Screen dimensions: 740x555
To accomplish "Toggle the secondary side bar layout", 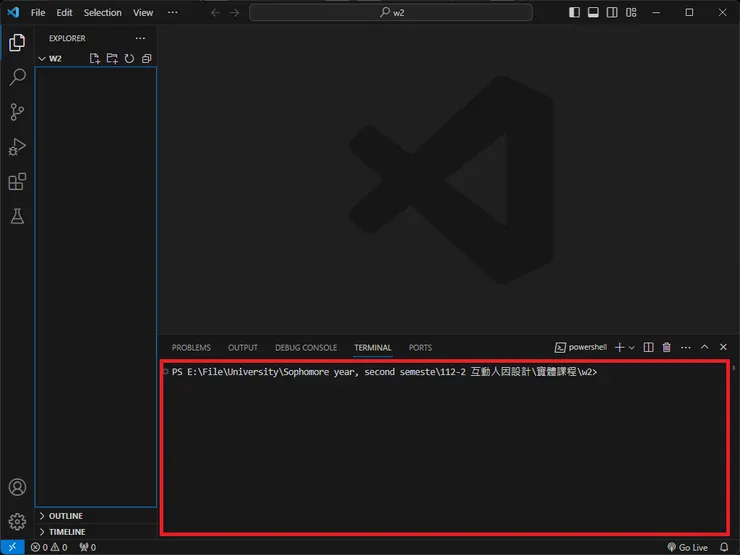I will 612,13.
